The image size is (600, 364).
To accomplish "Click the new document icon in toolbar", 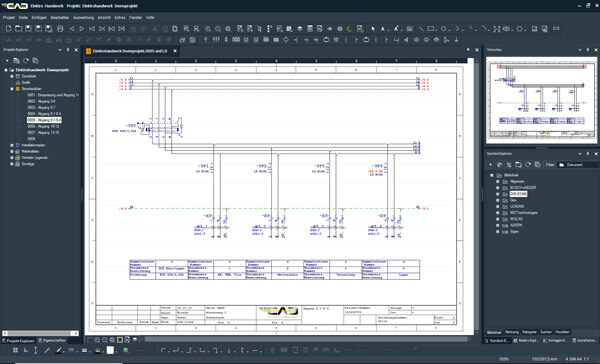I will [9, 29].
